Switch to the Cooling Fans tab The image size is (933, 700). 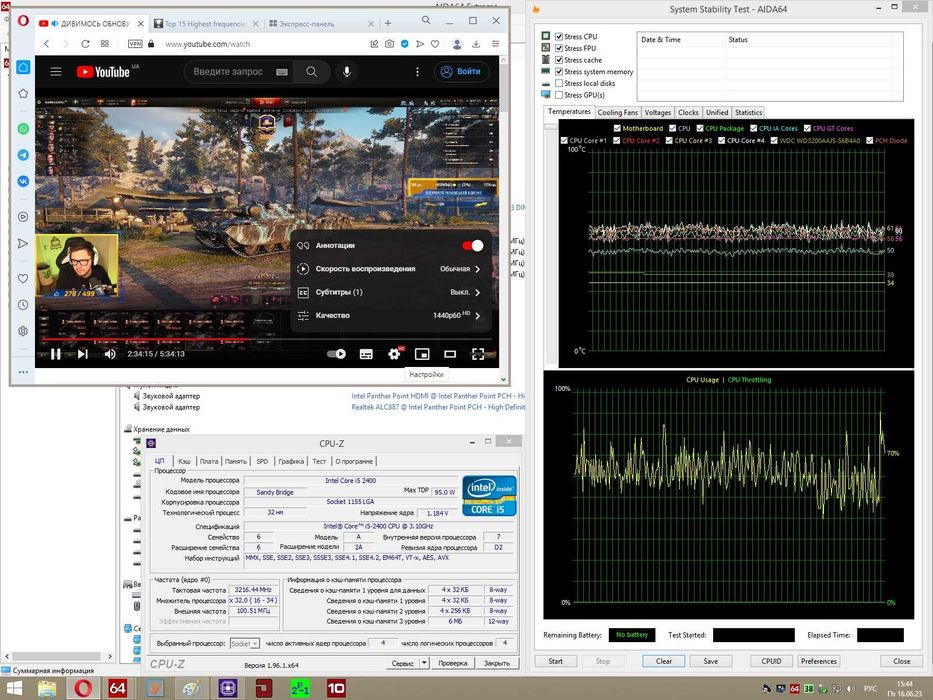[617, 113]
